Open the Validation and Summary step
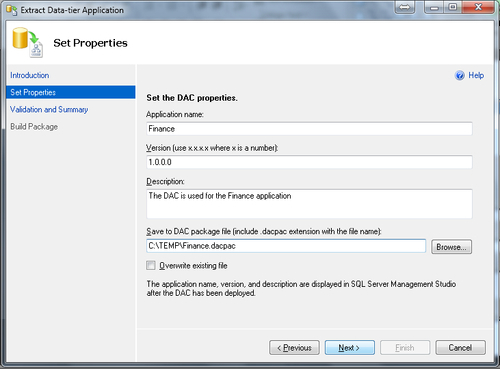The width and height of the screenshot is (500, 369). [x=49, y=109]
